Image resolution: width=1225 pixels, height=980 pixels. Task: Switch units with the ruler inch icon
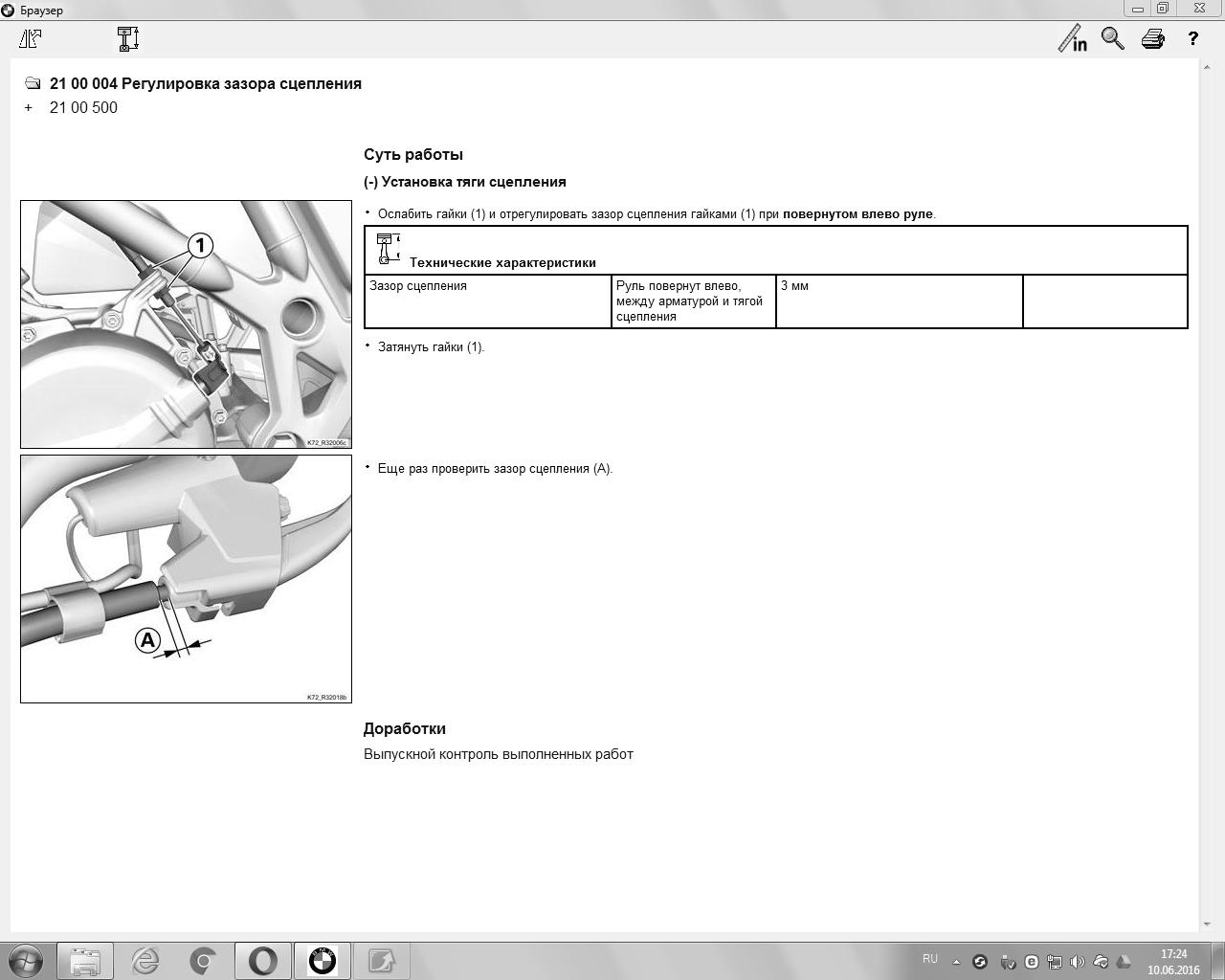click(1072, 39)
